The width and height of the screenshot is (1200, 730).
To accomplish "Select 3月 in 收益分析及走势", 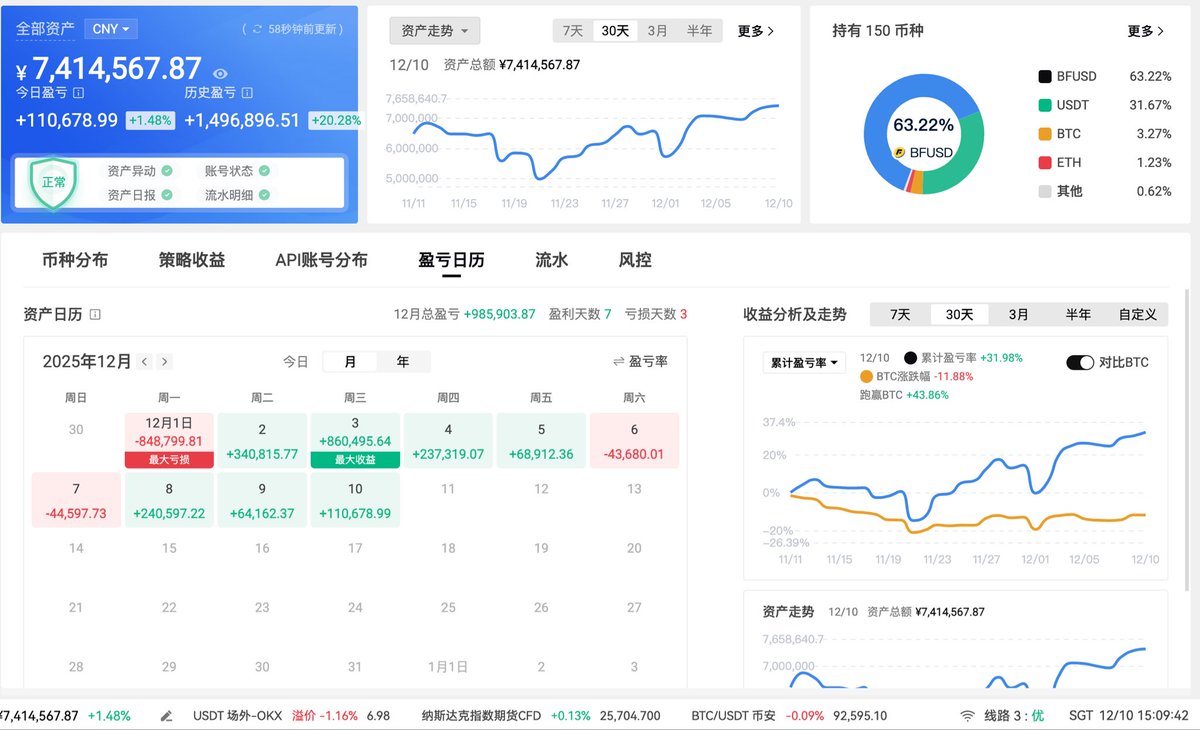I will pyautogui.click(x=1018, y=314).
